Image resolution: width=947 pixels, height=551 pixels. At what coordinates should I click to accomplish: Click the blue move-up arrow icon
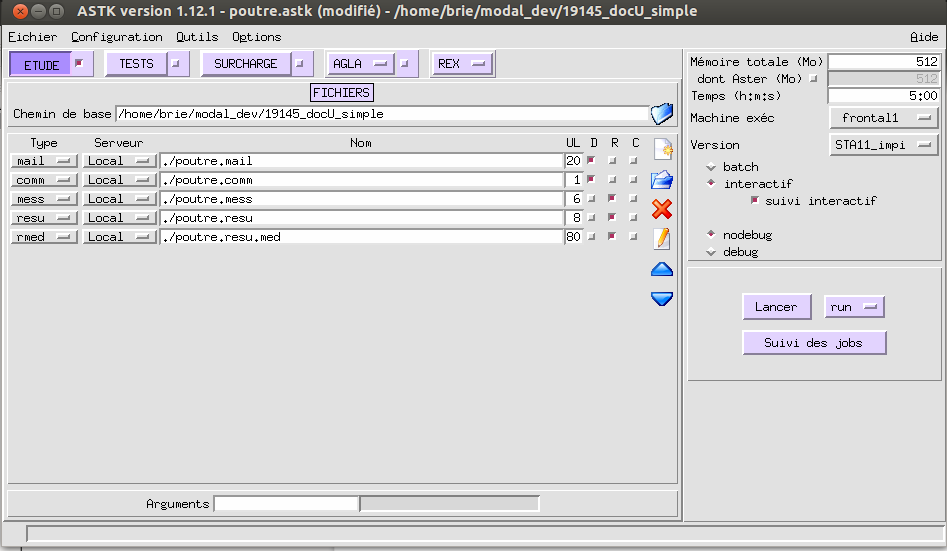tap(662, 269)
